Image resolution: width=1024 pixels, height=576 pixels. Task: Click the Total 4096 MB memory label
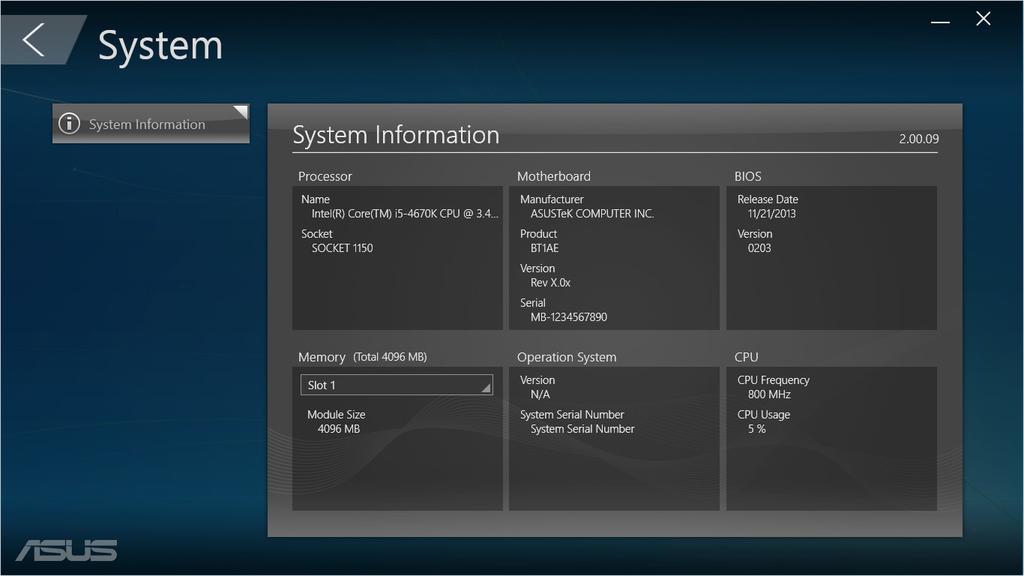390,357
